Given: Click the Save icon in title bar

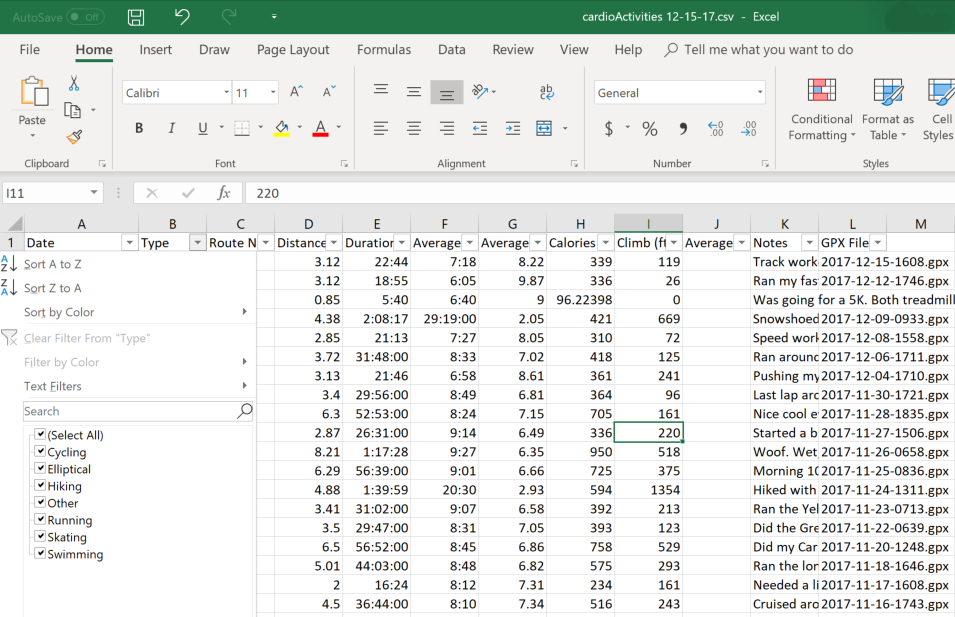Looking at the screenshot, I should tap(136, 17).
